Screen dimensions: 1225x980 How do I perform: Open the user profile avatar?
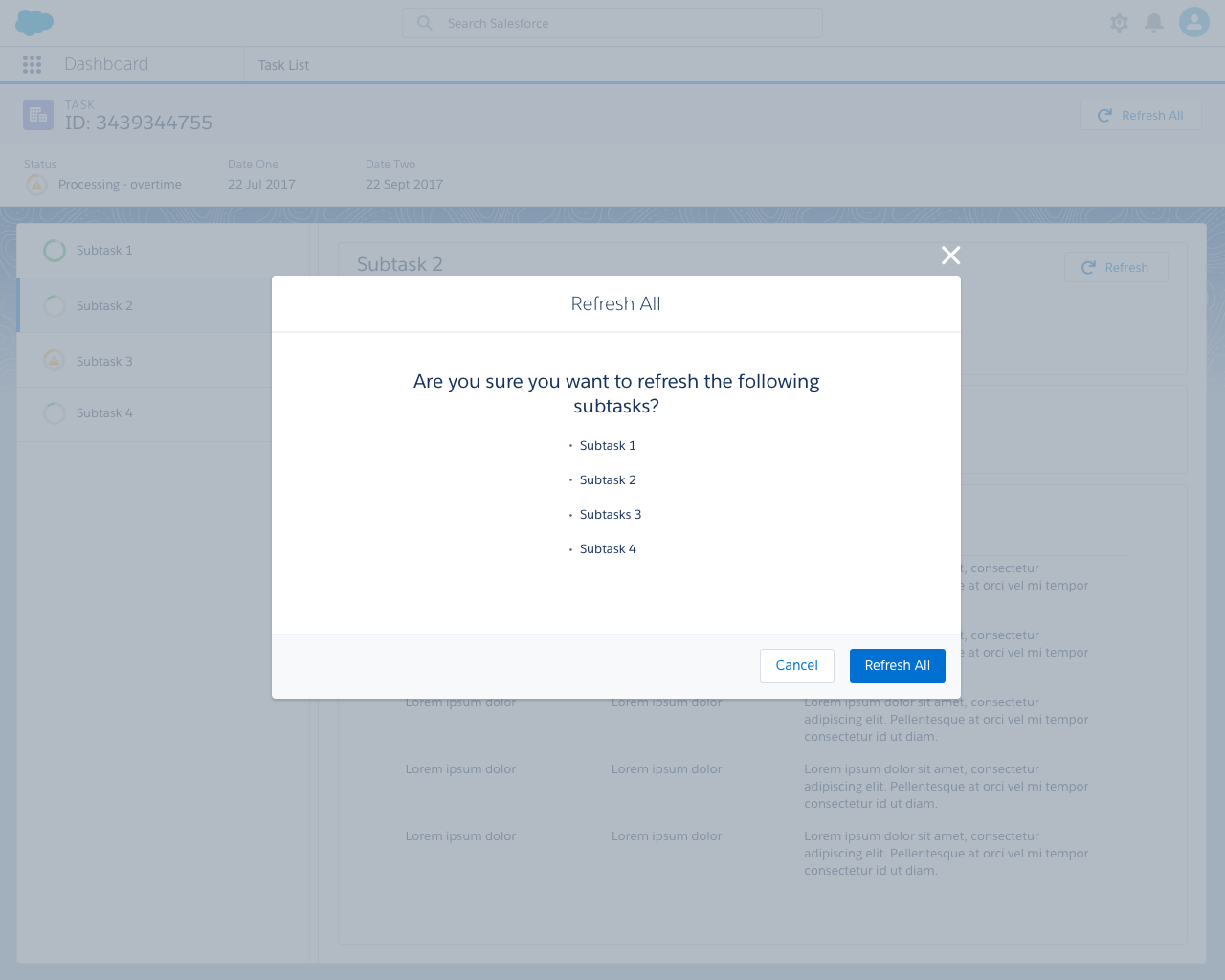coord(1193,22)
